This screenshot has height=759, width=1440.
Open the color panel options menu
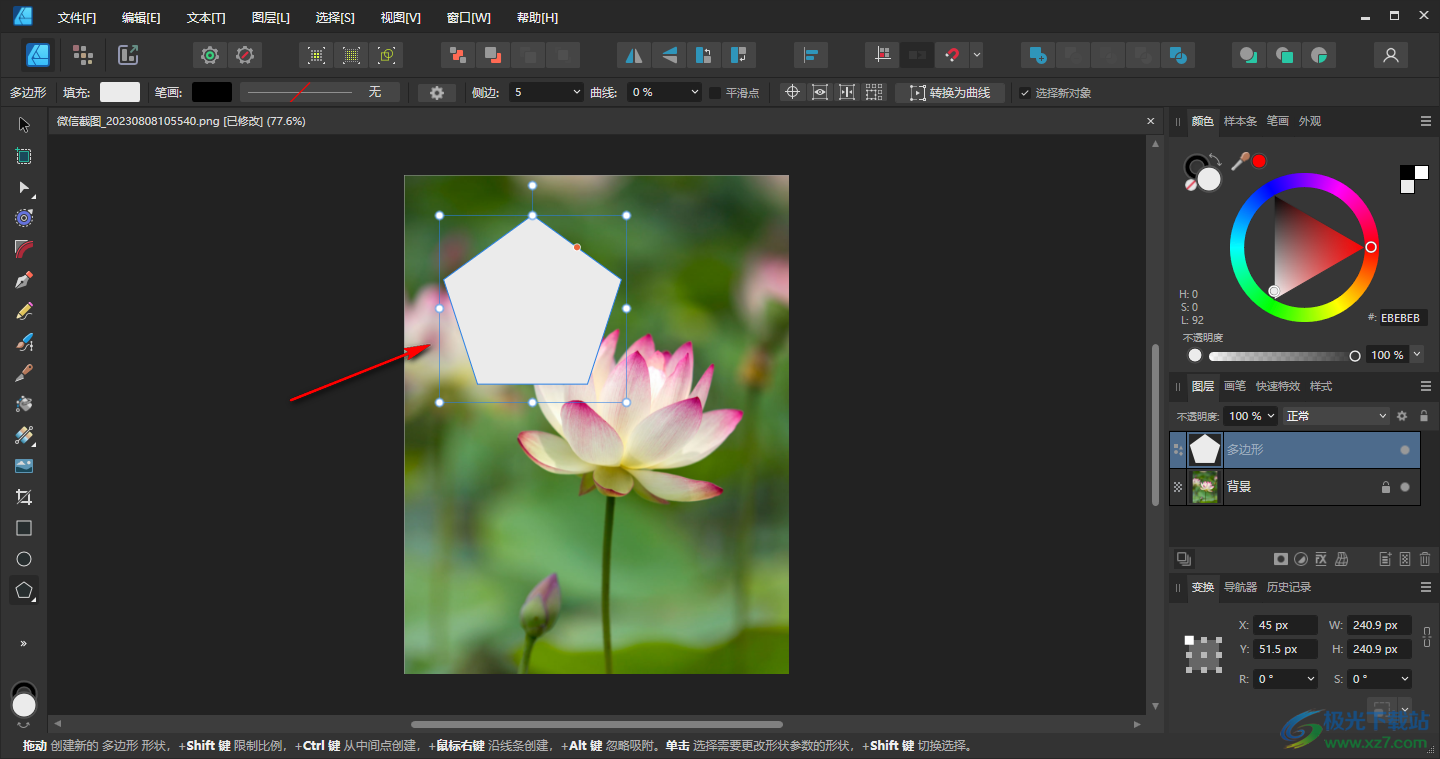[x=1426, y=121]
